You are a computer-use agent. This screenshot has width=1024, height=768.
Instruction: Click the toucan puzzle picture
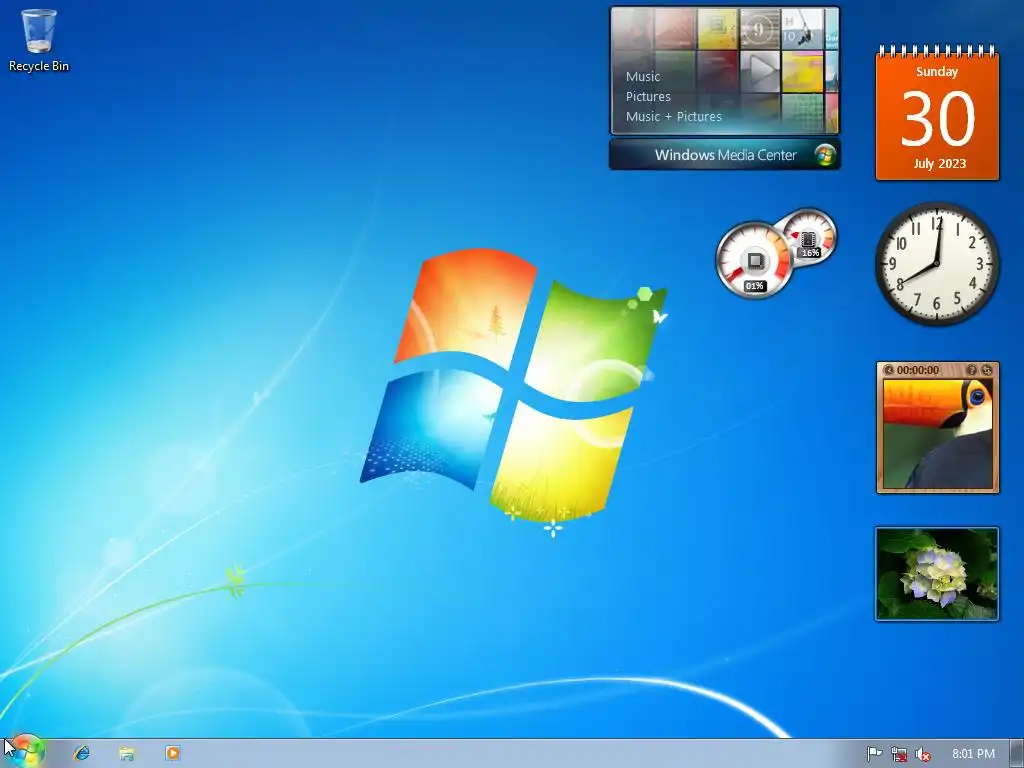(937, 434)
